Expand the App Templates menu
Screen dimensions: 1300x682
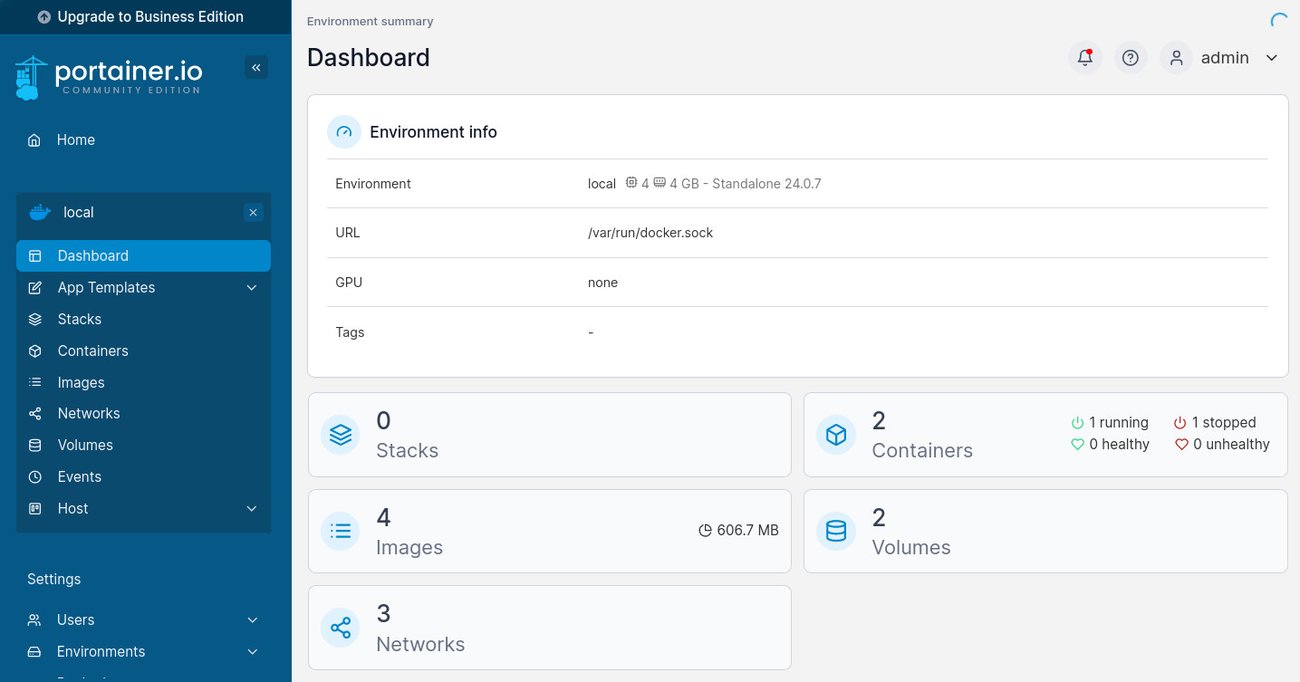[x=106, y=287]
